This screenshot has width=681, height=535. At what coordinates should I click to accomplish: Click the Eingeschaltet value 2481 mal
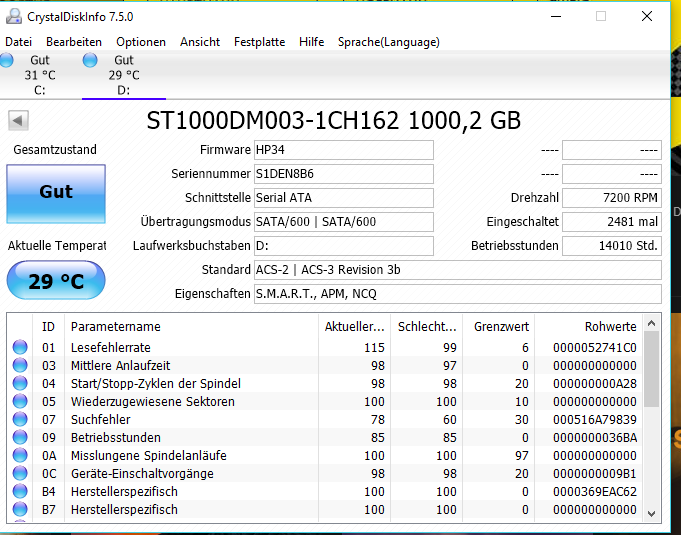[612, 221]
